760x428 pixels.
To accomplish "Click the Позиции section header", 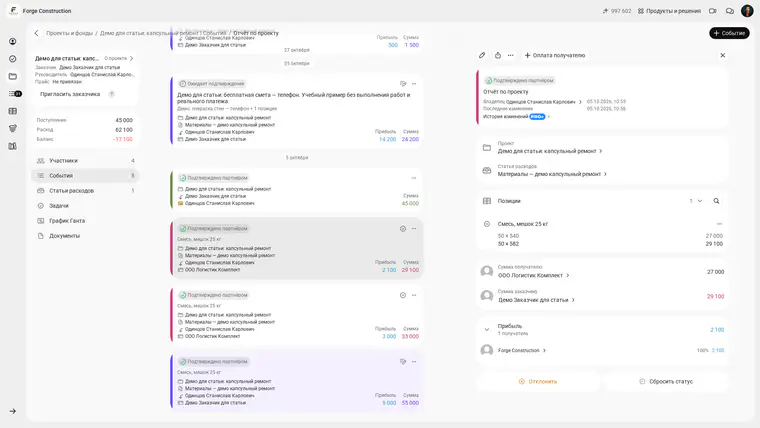I will pyautogui.click(x=509, y=201).
